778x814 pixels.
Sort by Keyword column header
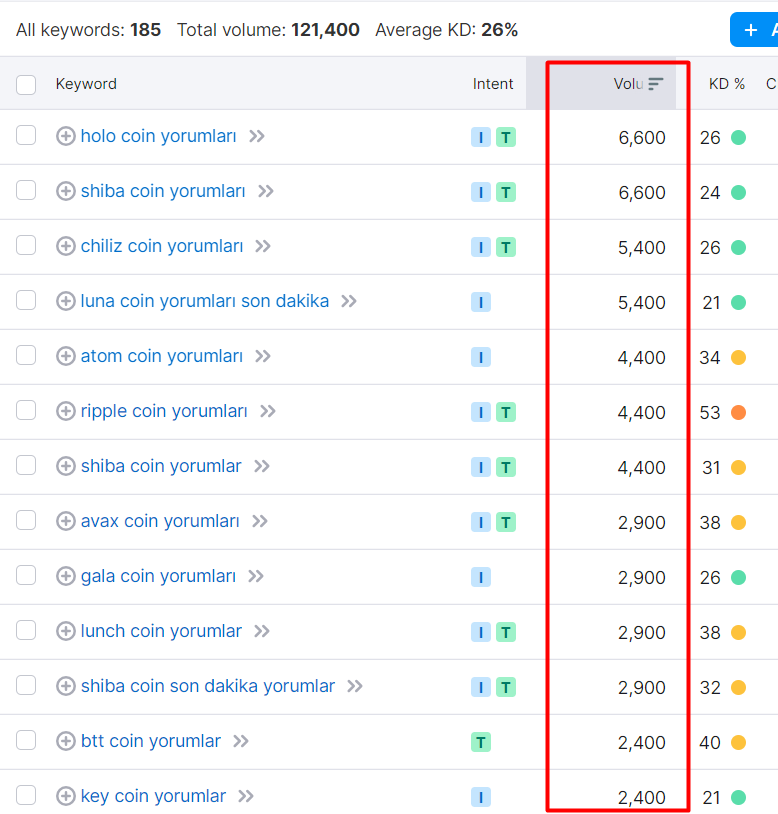(x=86, y=84)
